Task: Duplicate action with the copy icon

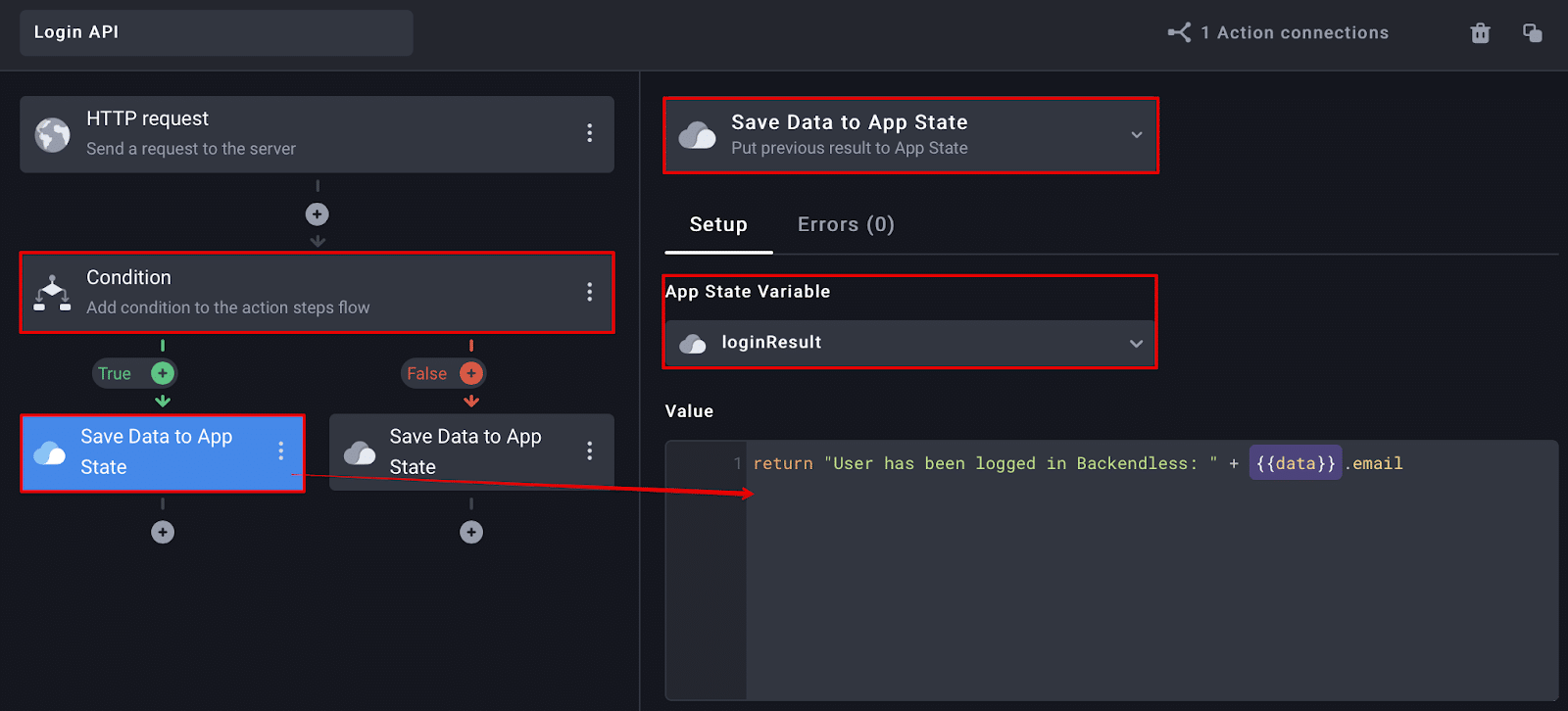Action: 1533,33
